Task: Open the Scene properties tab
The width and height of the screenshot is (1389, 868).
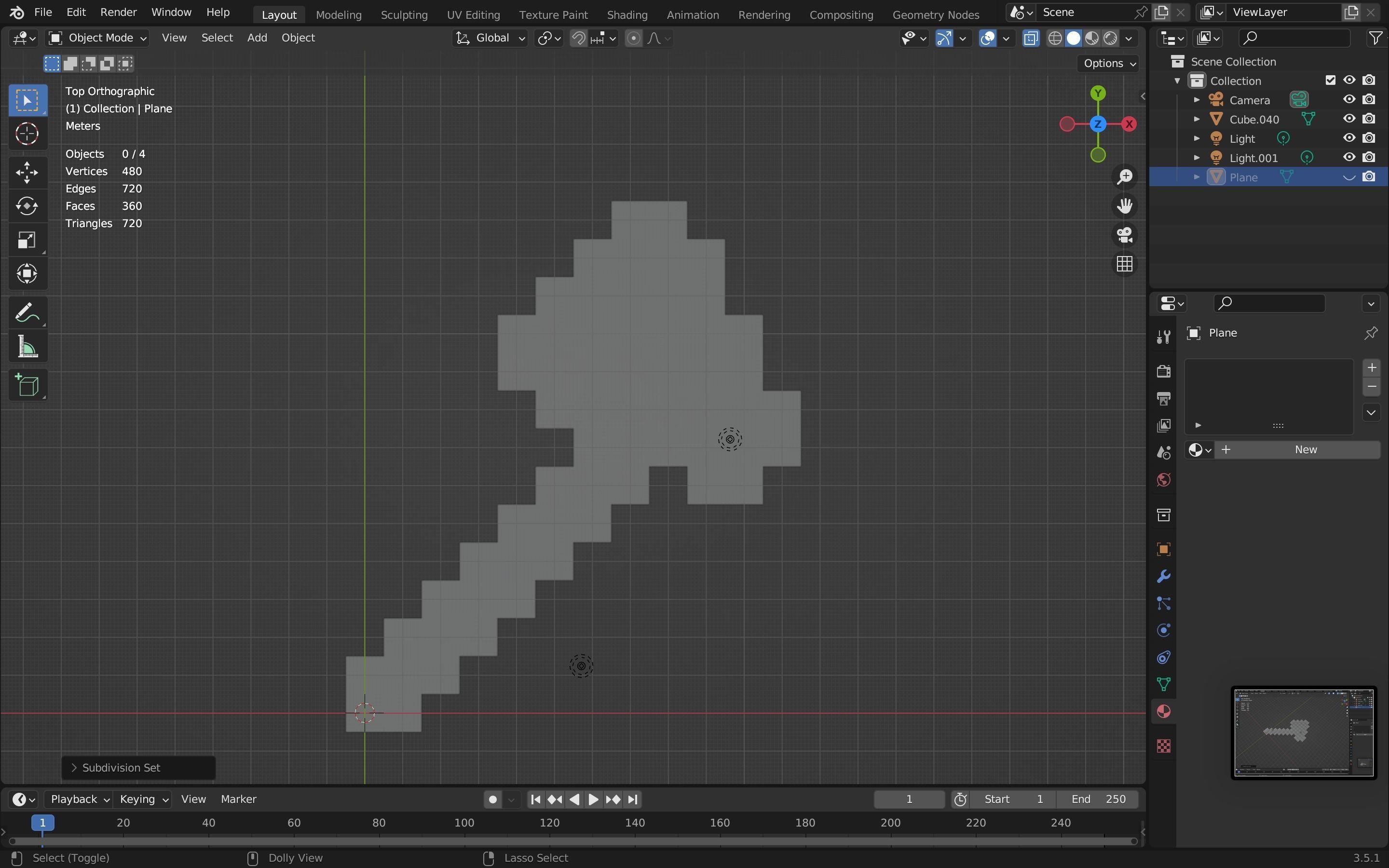Action: (x=1163, y=452)
